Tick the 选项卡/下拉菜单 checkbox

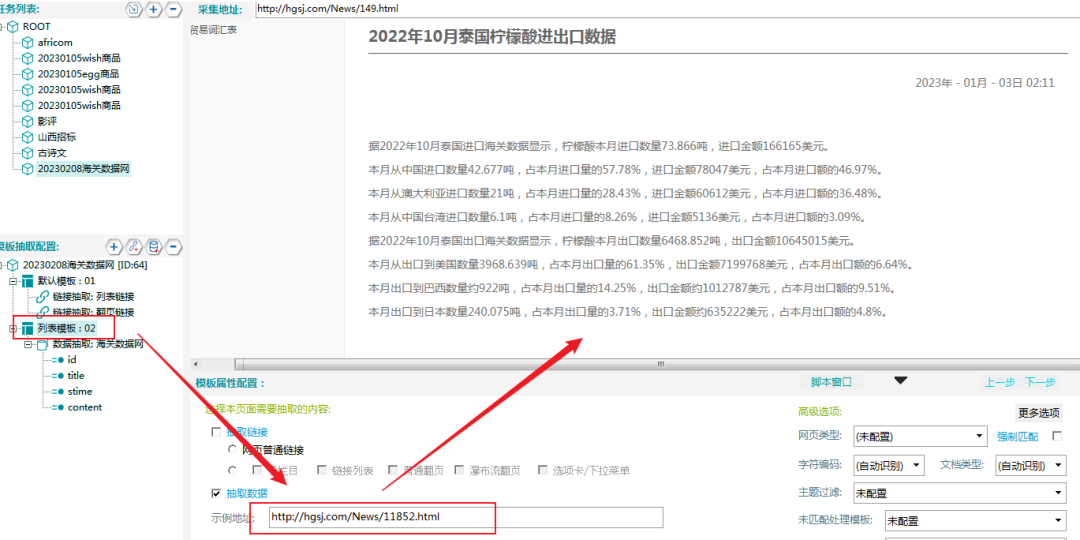[543, 470]
